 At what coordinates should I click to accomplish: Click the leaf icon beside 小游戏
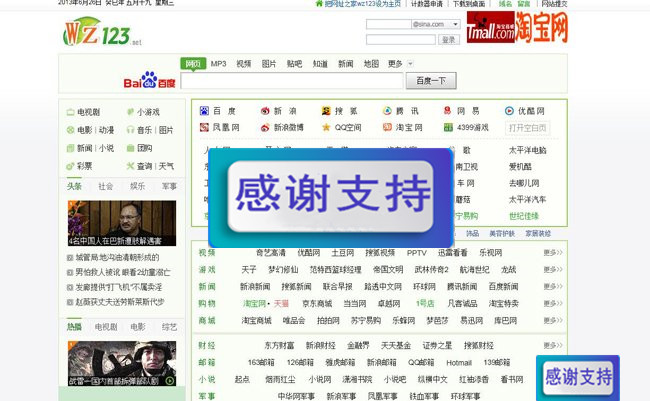pyautogui.click(x=130, y=112)
